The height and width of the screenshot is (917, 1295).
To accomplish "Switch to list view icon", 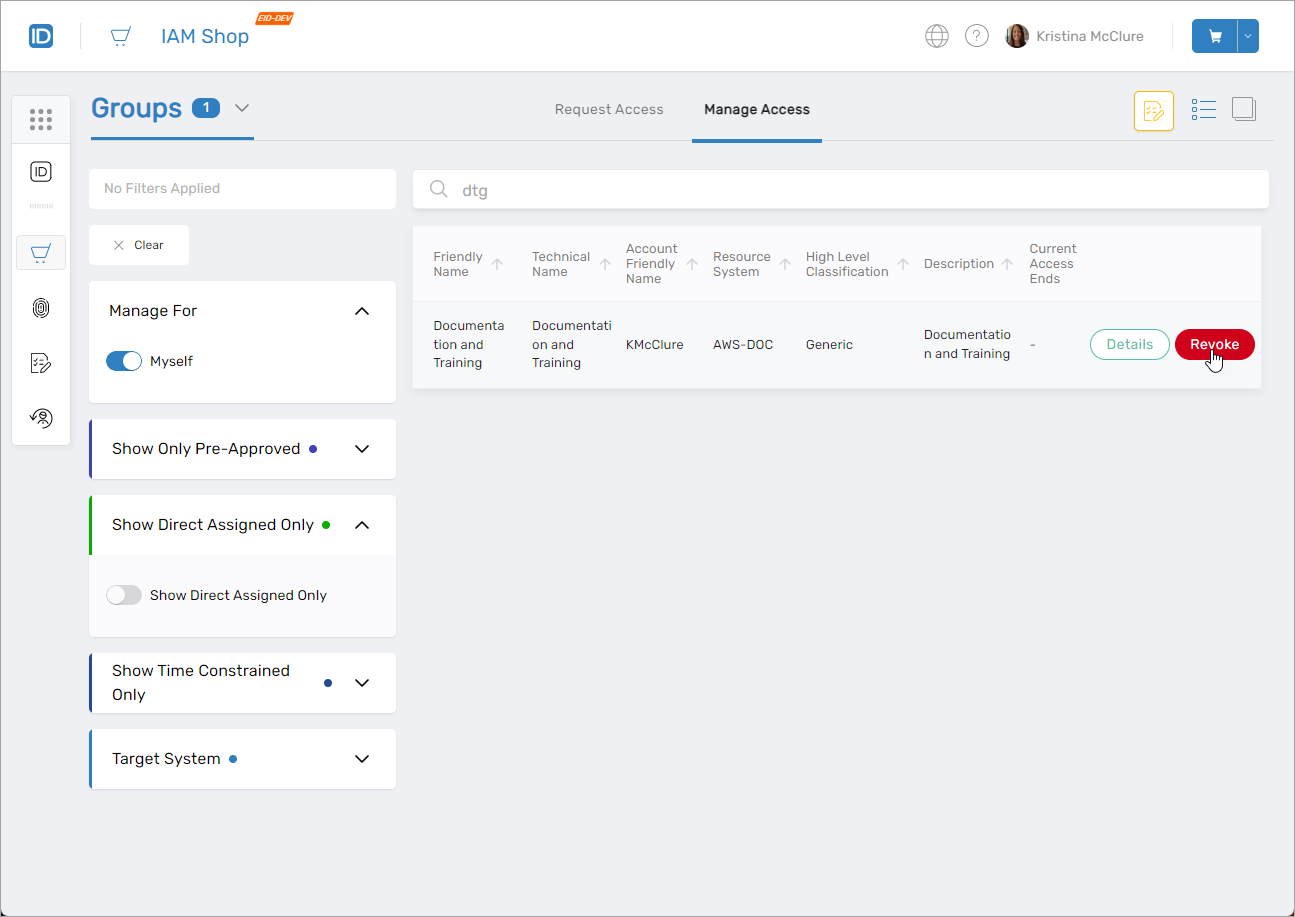I will [1203, 110].
